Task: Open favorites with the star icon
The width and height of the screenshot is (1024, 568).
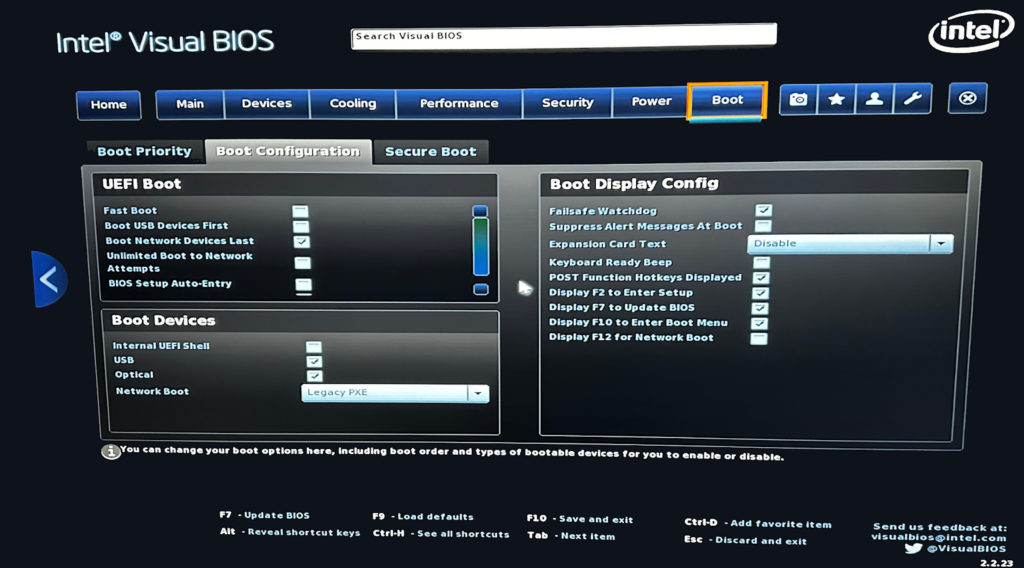Action: [836, 99]
